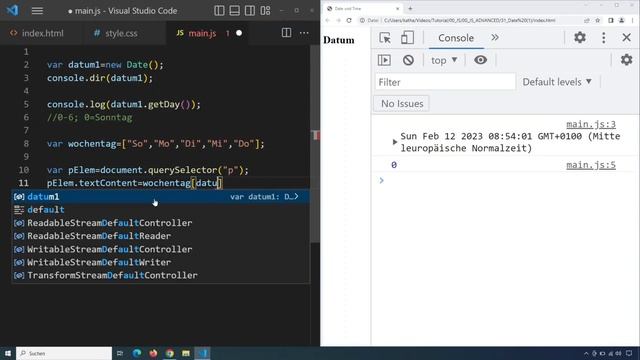Open Chrome side panel icon
The image size is (640, 360).
click(611, 20)
